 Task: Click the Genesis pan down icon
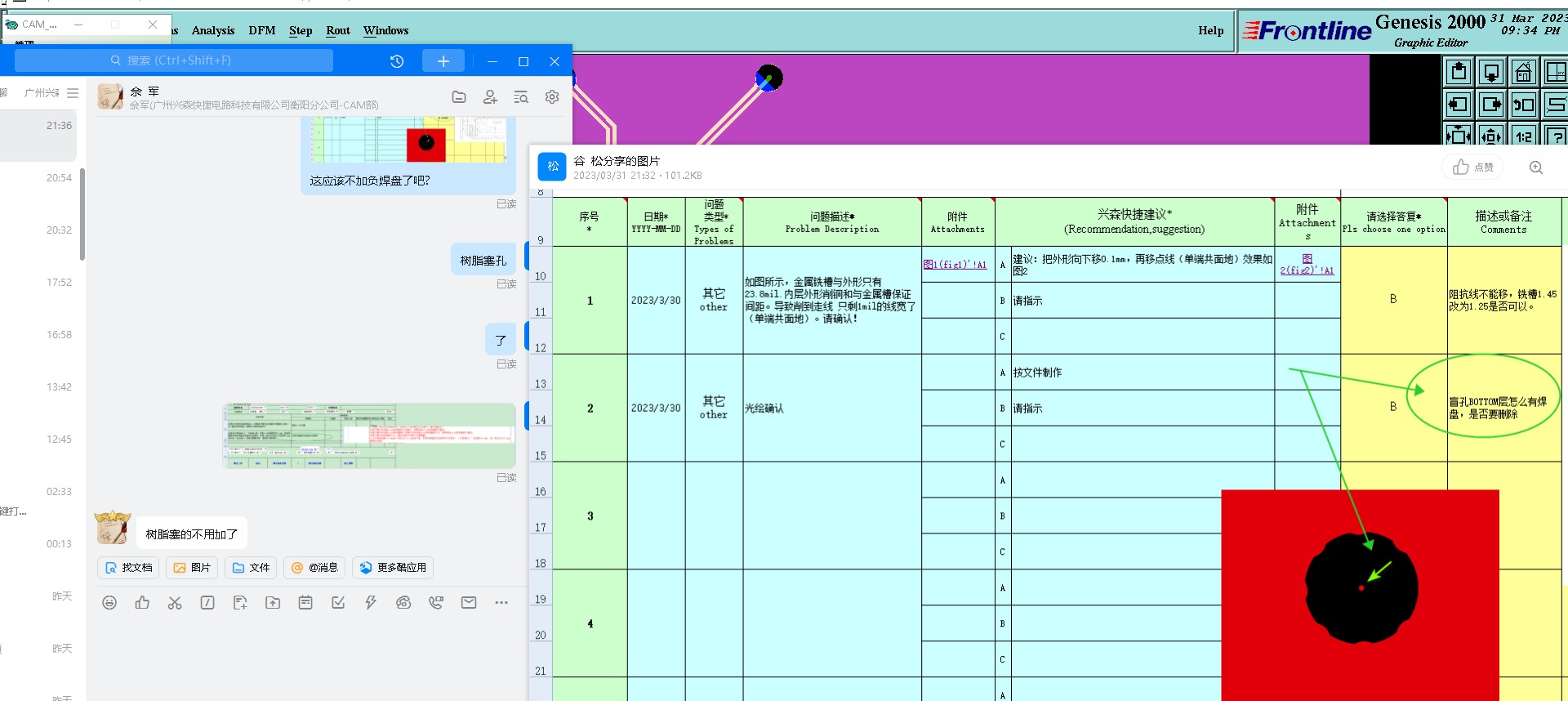pos(1491,72)
